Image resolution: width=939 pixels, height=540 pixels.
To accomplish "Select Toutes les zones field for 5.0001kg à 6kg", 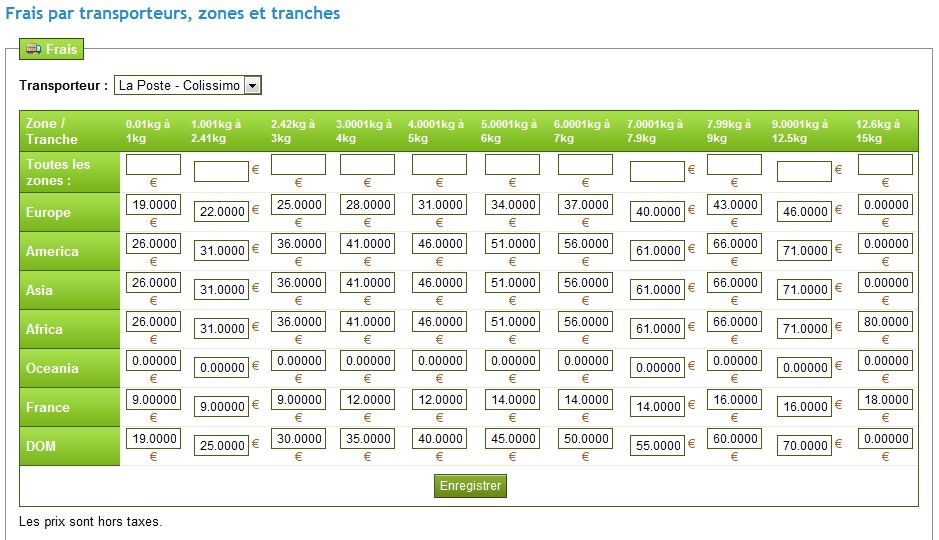I will [x=512, y=165].
